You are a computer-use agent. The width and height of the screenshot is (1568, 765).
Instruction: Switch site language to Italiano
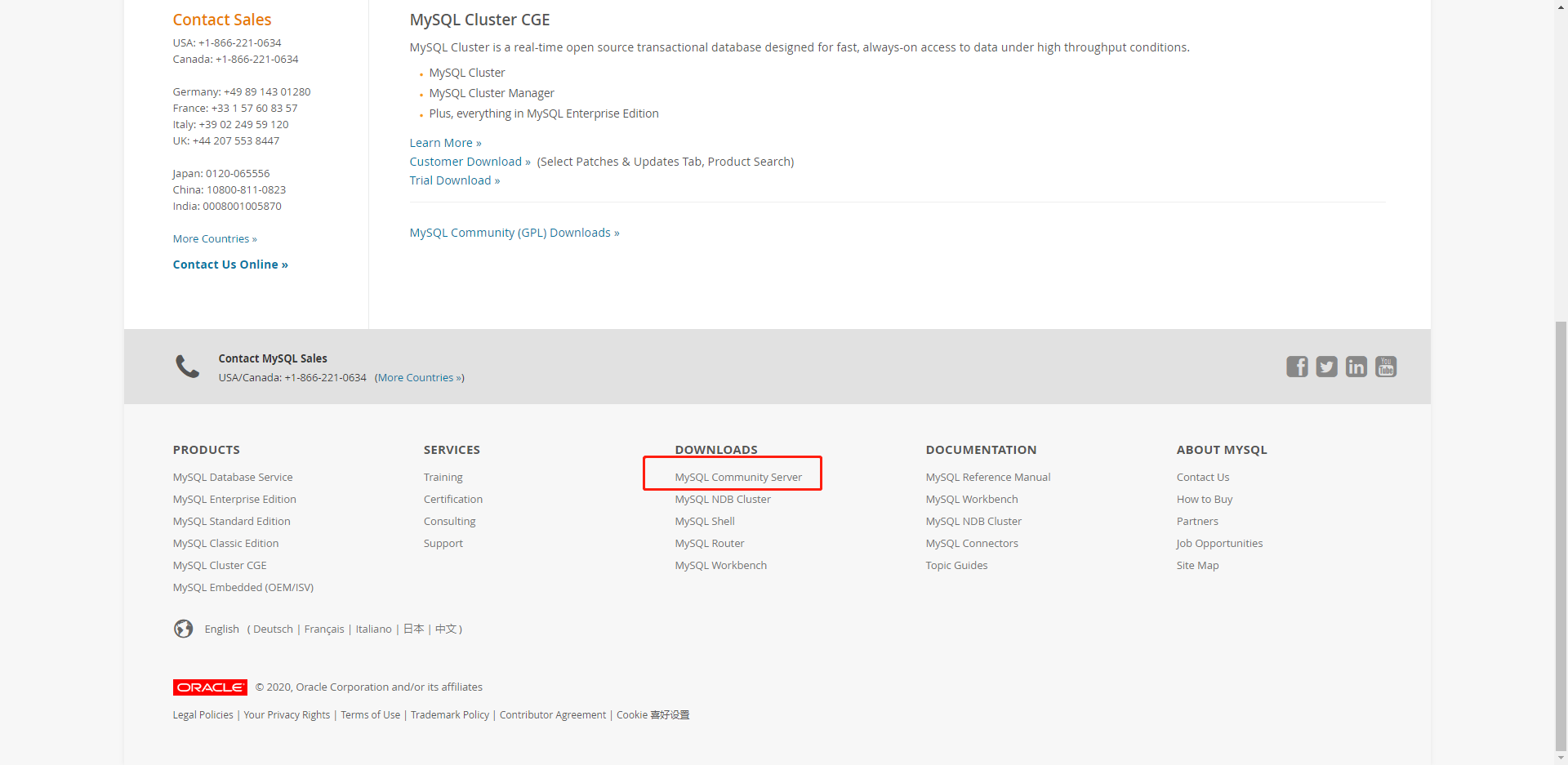[374, 629]
